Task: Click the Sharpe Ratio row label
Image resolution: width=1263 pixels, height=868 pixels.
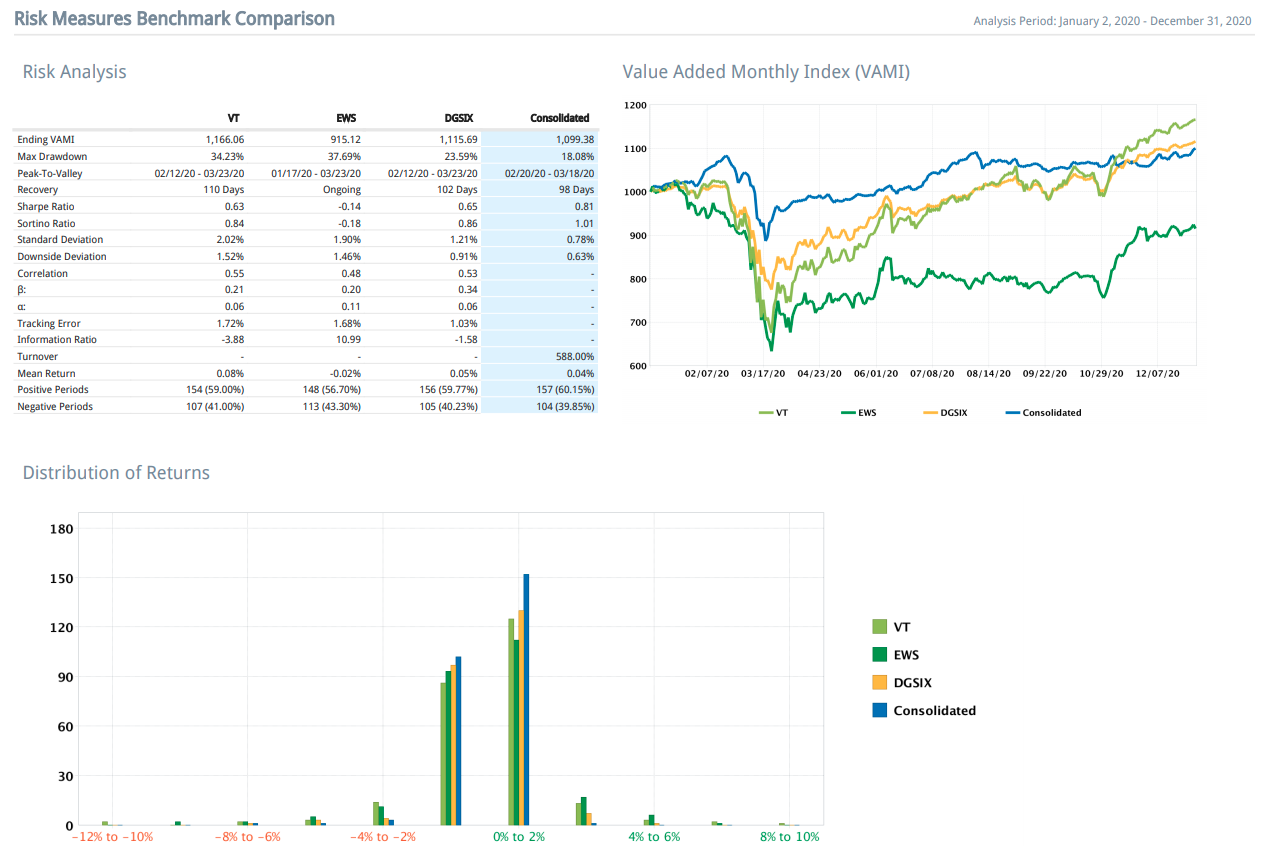Action: click(x=46, y=206)
